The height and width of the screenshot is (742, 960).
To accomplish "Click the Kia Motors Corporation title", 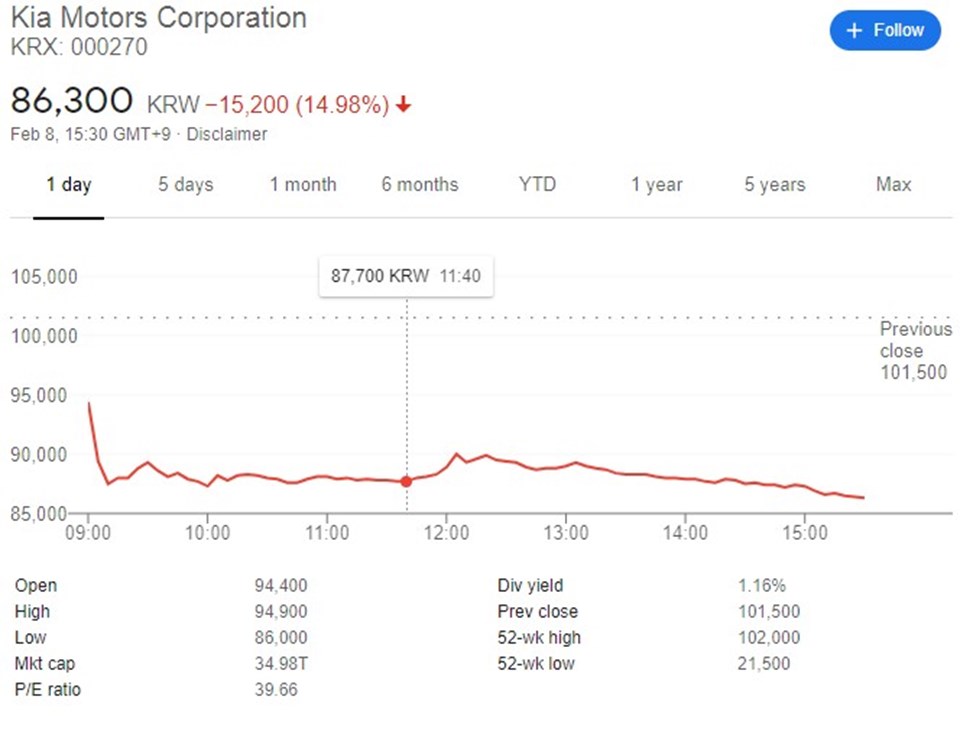I will 158,18.
